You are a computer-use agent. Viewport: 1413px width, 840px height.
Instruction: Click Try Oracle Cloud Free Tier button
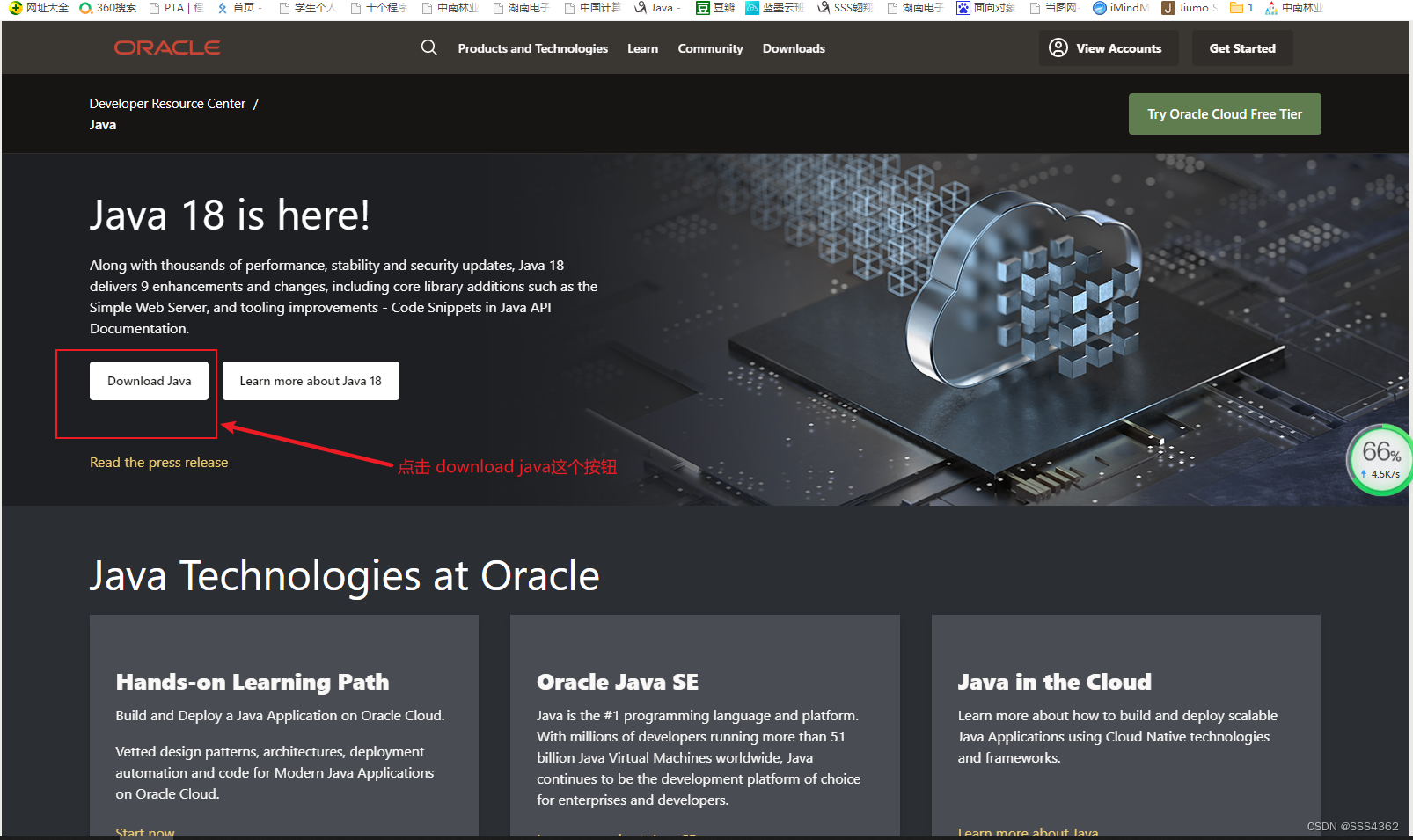(x=1225, y=113)
